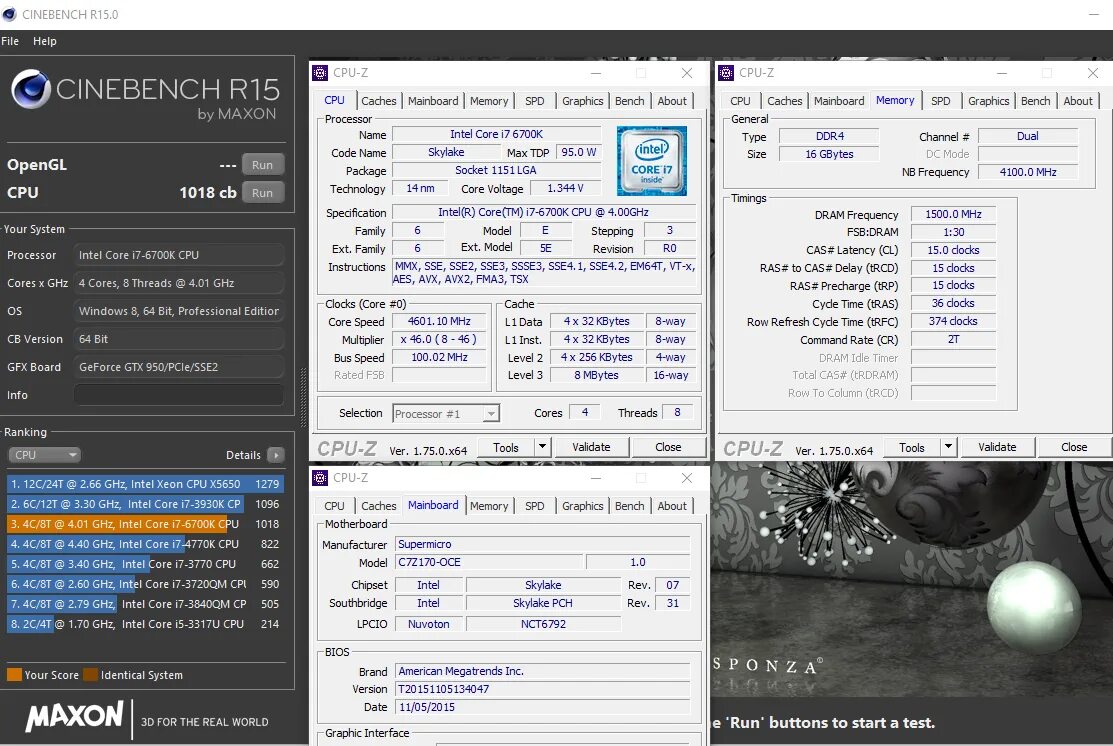
Task: Click Validate in Memory window
Action: coord(997,447)
